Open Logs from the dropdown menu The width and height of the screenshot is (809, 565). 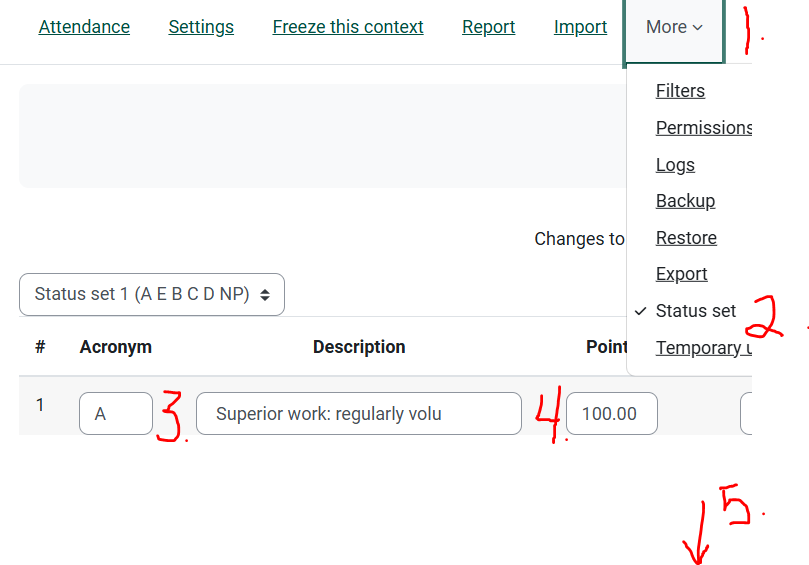675,165
